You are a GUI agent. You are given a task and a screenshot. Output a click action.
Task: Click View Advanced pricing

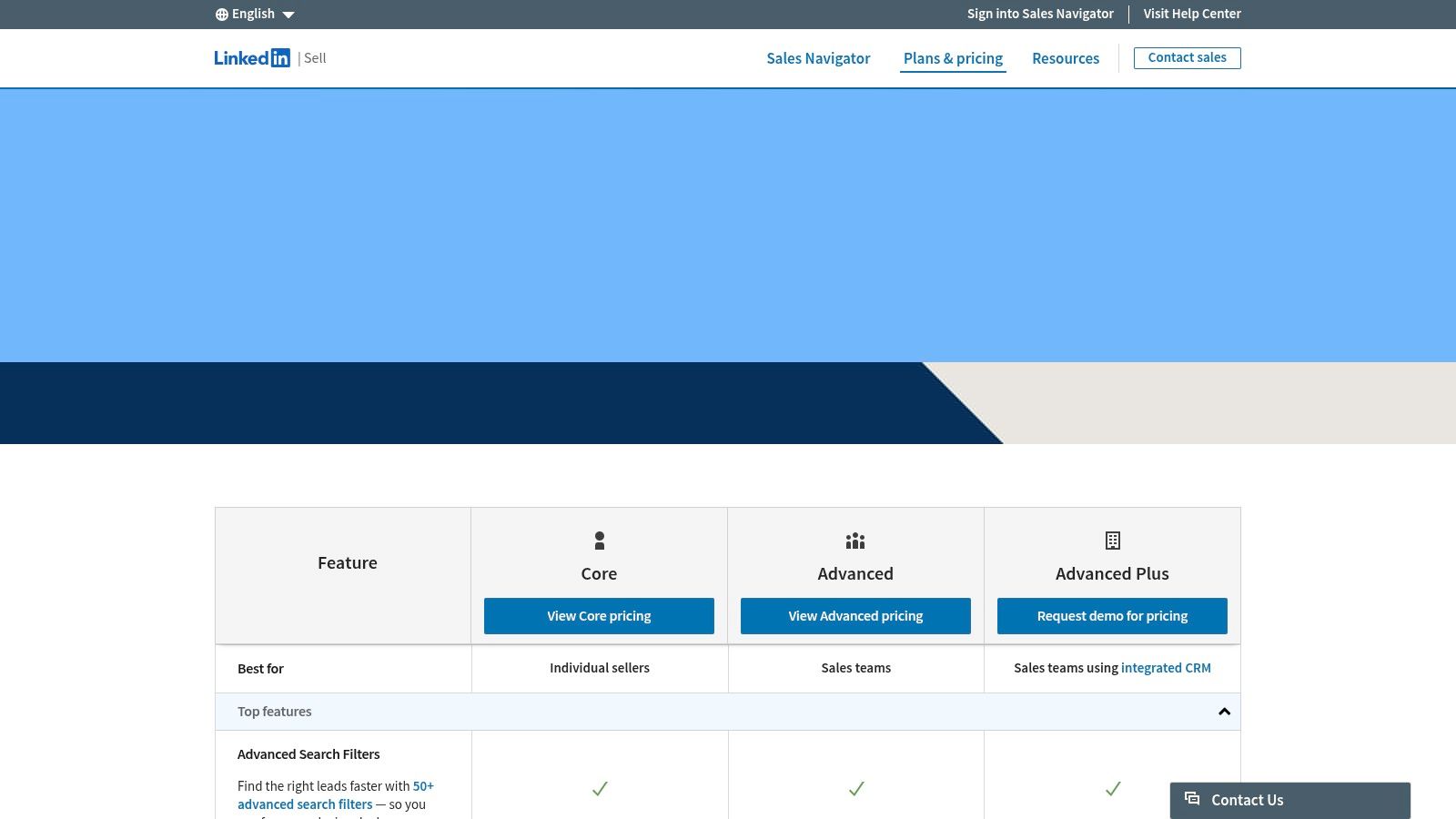pyautogui.click(x=855, y=615)
